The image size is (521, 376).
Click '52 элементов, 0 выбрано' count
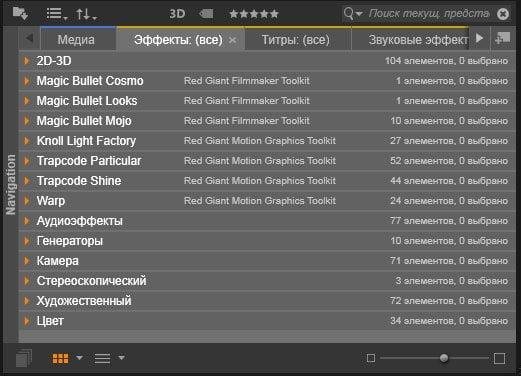[x=449, y=161]
